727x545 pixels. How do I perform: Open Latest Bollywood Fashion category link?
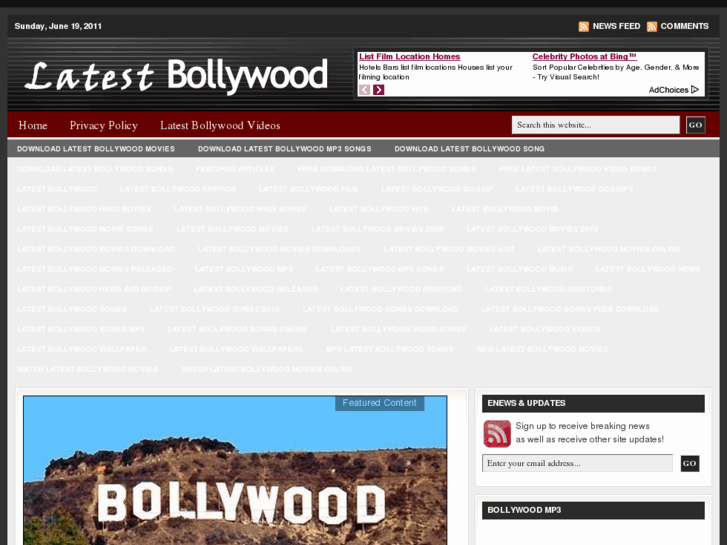coord(178,189)
